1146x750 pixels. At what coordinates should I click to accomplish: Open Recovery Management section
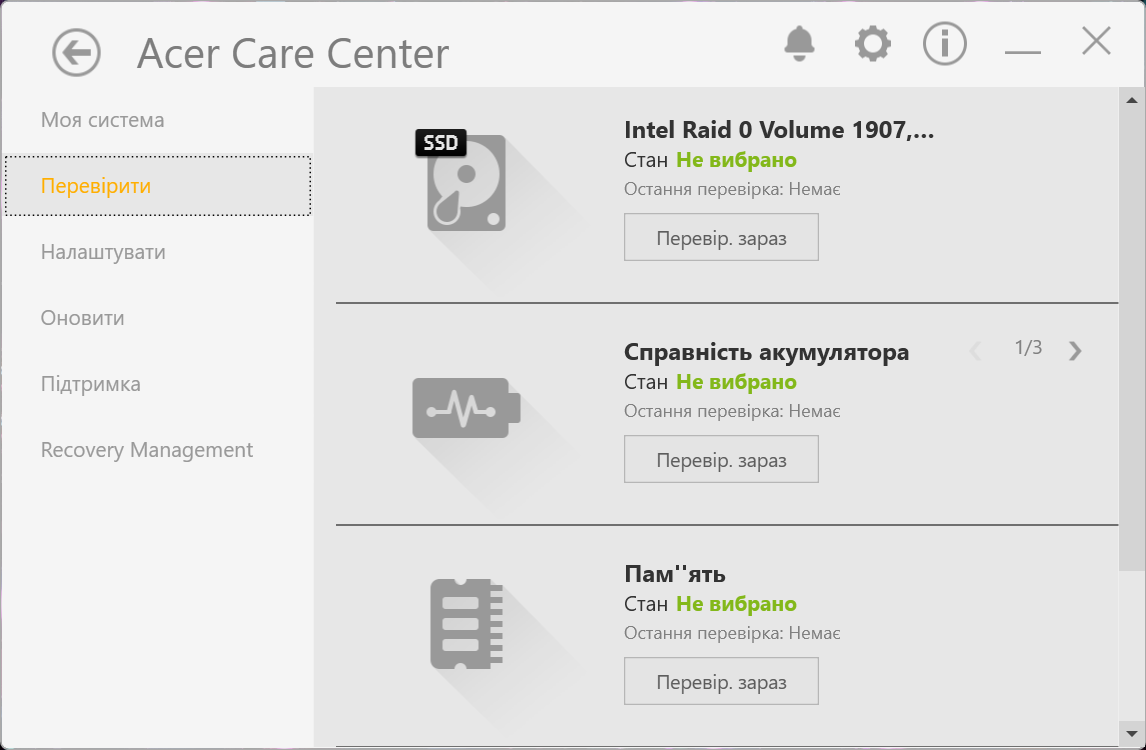point(147,450)
